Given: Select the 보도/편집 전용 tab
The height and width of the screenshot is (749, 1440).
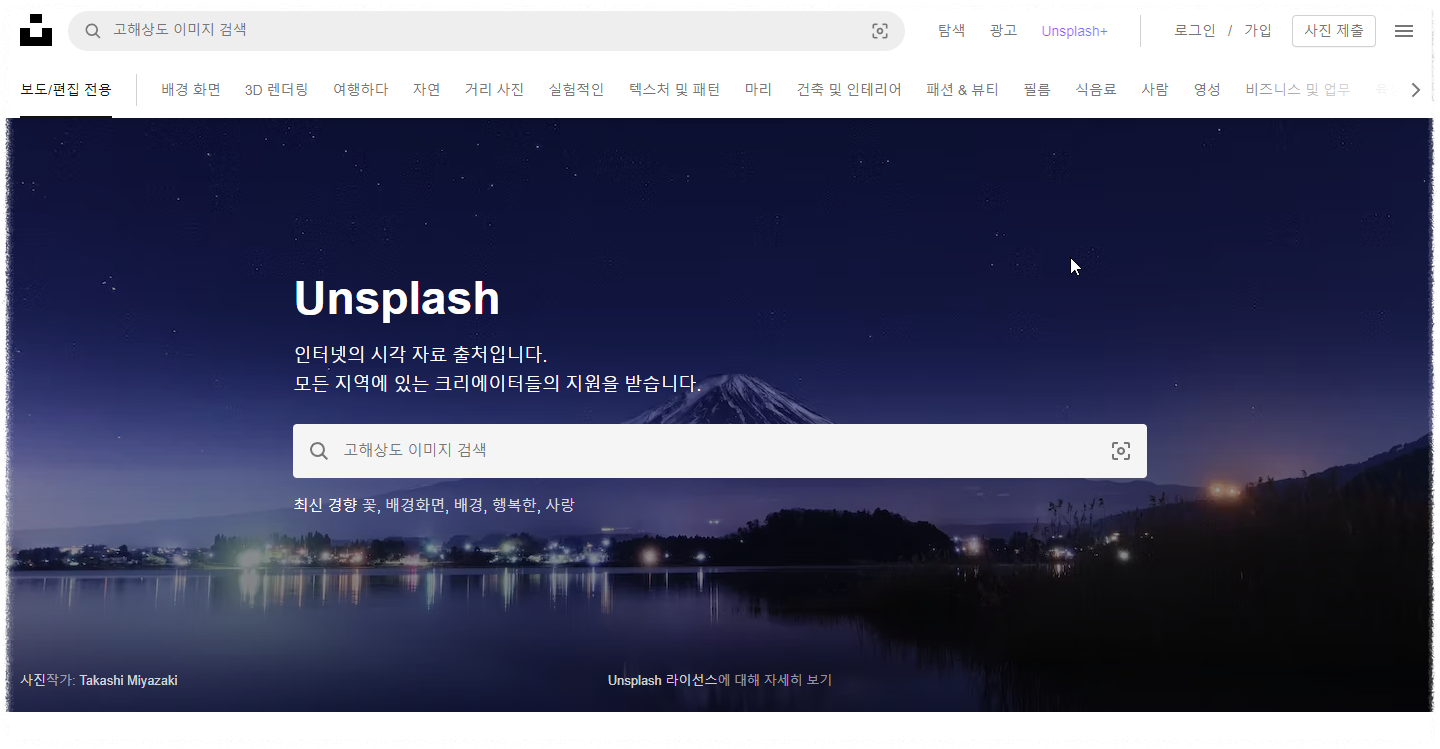Looking at the screenshot, I should click(x=66, y=90).
